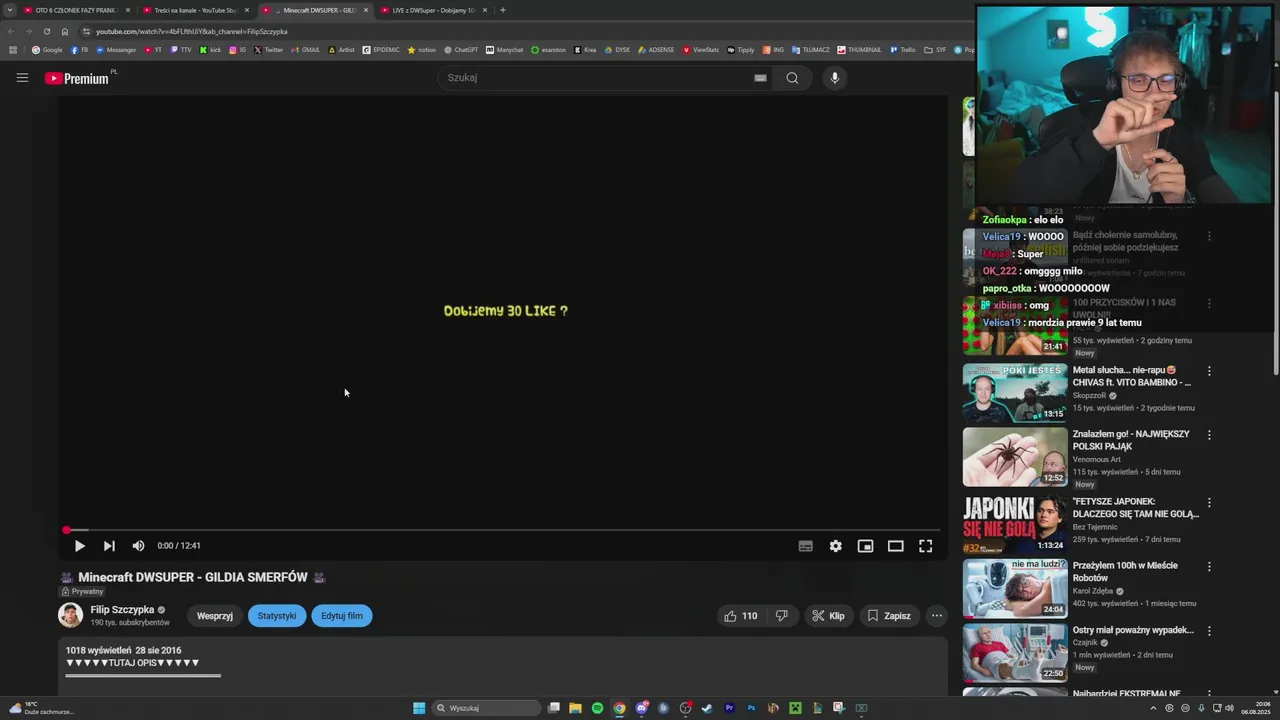
Task: Open the on-screen keyboard icon in search
Action: (760, 78)
